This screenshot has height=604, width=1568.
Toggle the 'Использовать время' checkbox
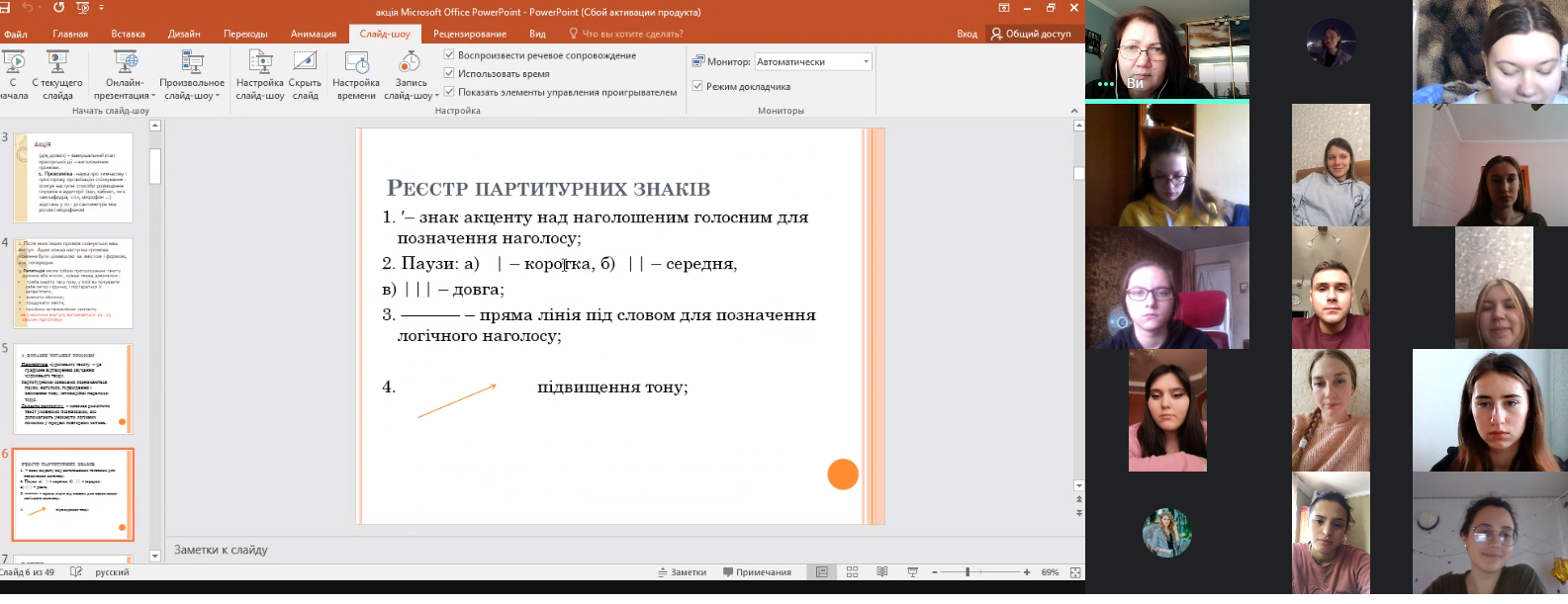click(449, 74)
